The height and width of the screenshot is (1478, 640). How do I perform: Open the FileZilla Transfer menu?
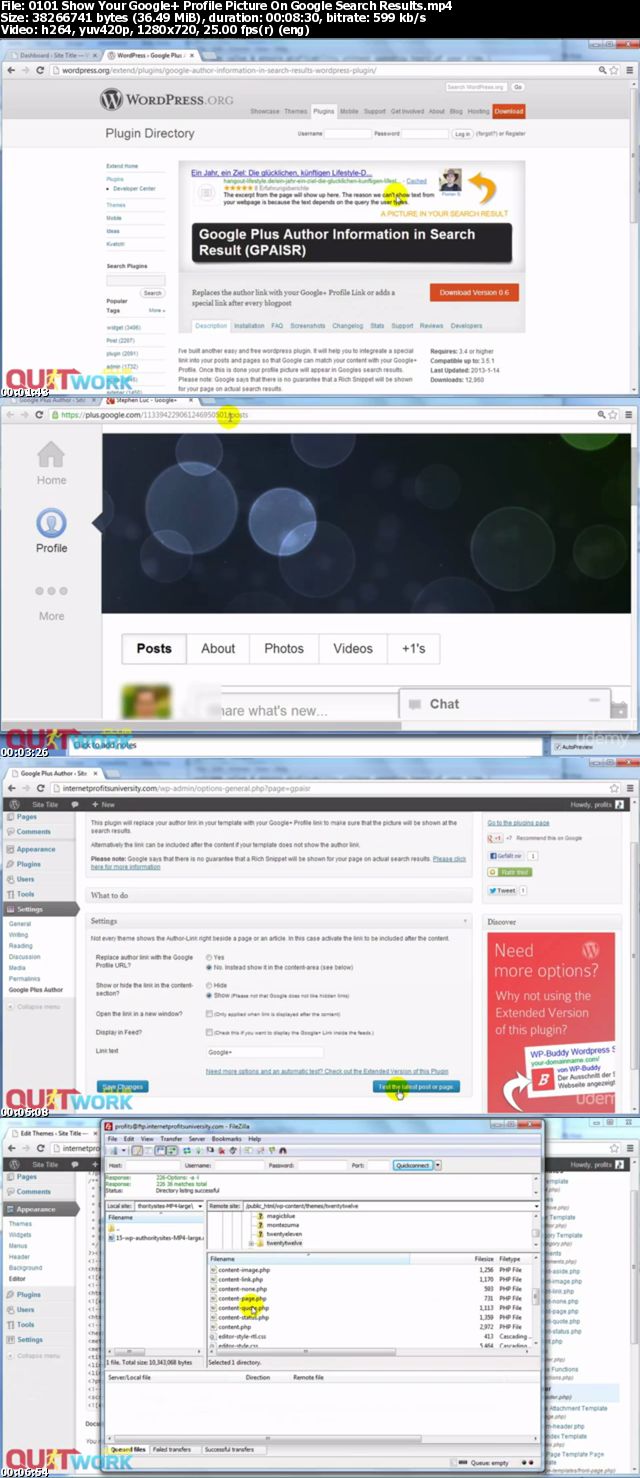coord(171,1139)
